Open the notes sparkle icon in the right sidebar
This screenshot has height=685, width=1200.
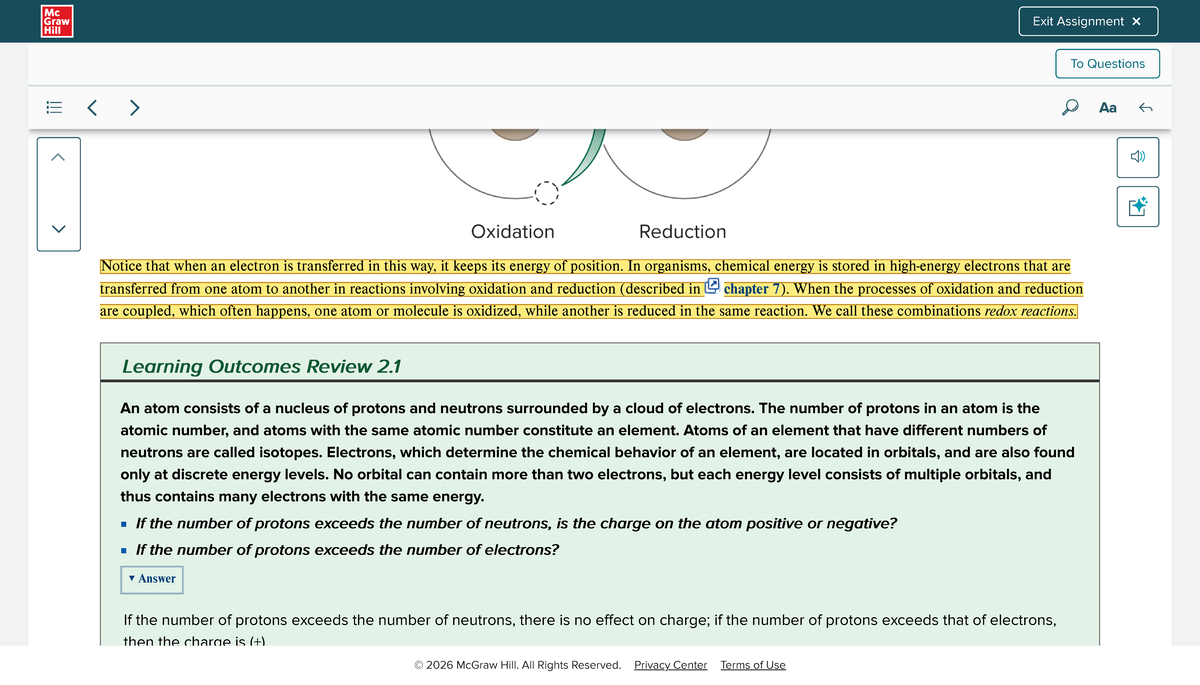pyautogui.click(x=1137, y=206)
